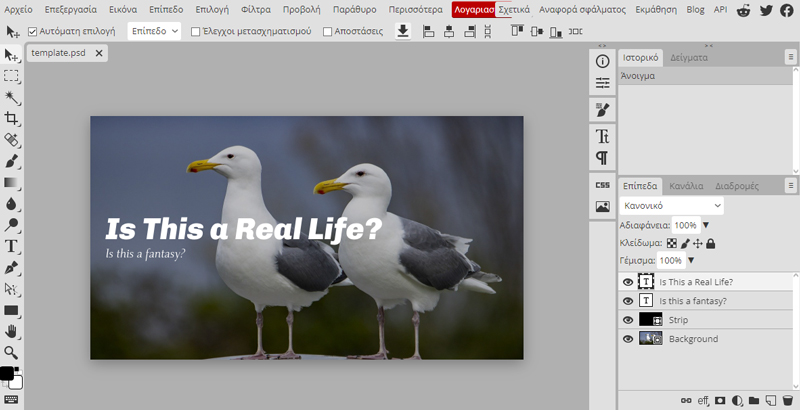Select the Dodge tool
This screenshot has width=800, height=410.
pos(11,225)
